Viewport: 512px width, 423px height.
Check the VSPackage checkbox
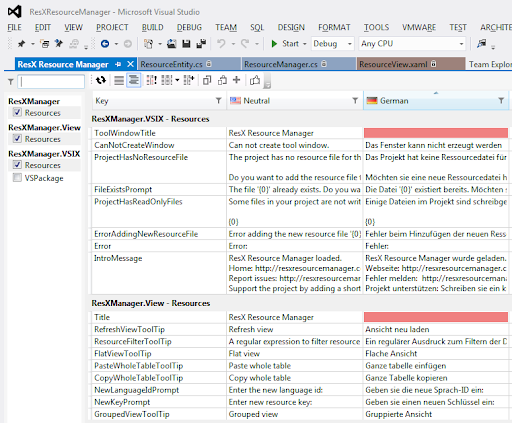coord(17,178)
